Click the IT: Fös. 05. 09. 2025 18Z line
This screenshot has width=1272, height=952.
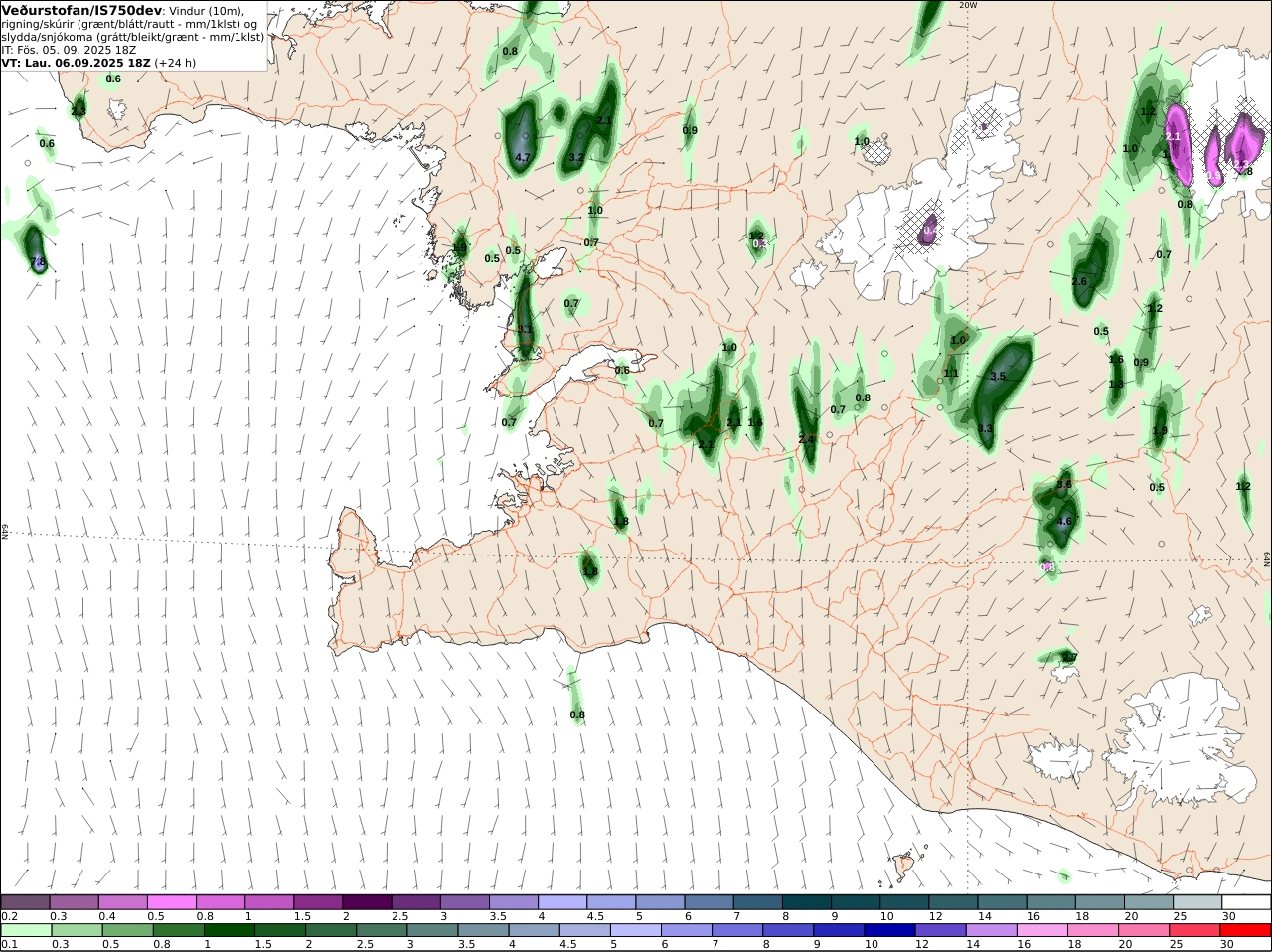(x=70, y=49)
